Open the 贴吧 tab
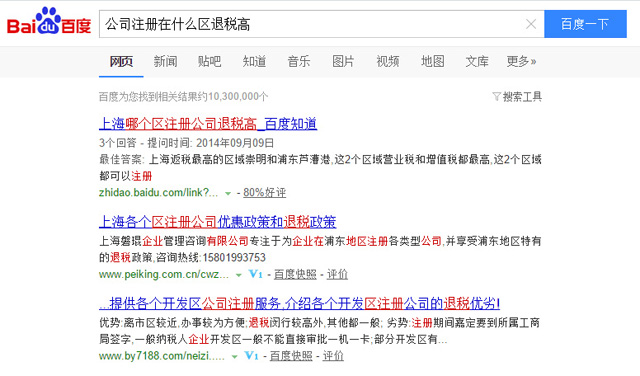This screenshot has width=640, height=376. click(209, 61)
